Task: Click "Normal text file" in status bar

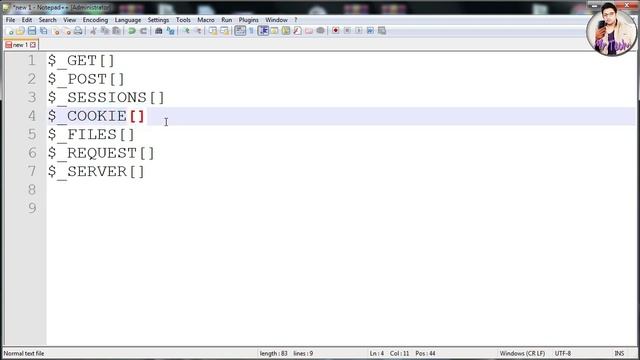Action: (24, 353)
